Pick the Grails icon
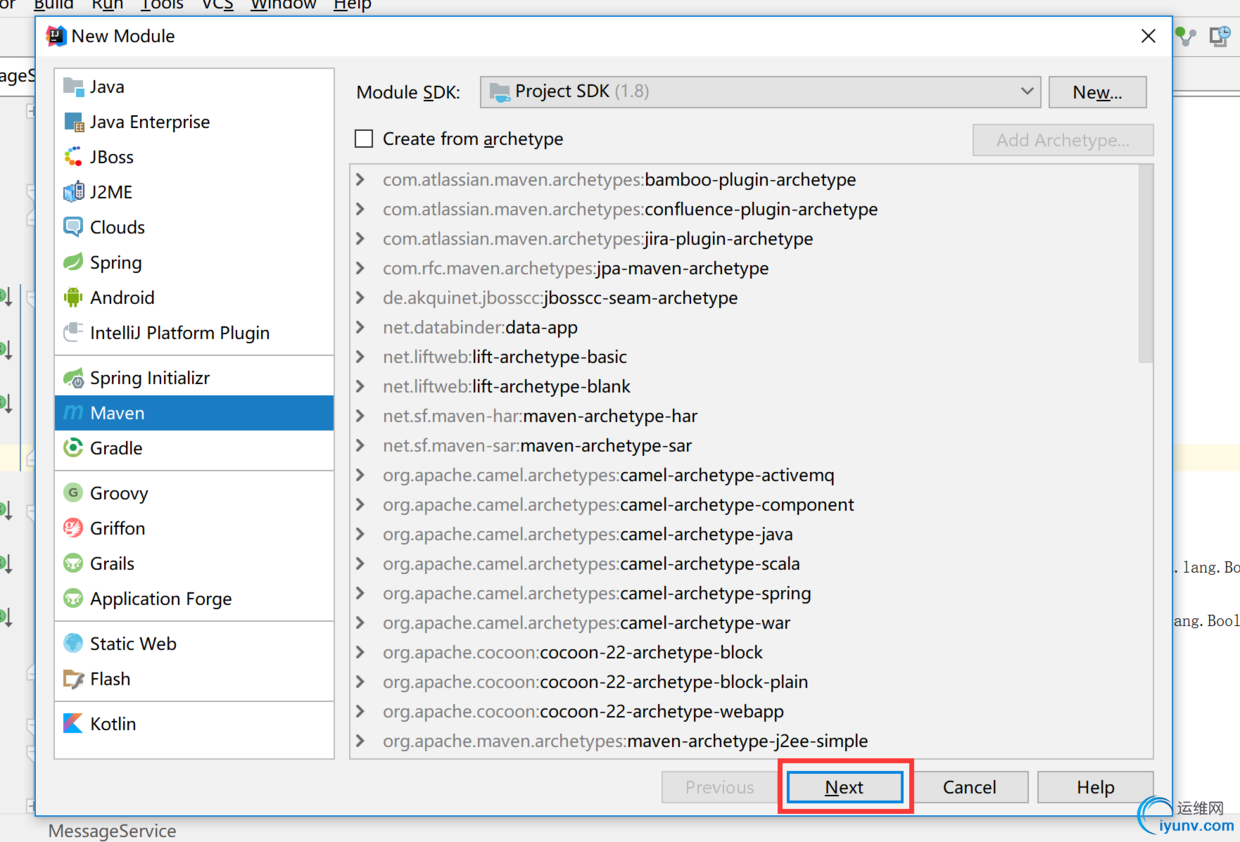Viewport: 1240px width, 842px height. 73,563
